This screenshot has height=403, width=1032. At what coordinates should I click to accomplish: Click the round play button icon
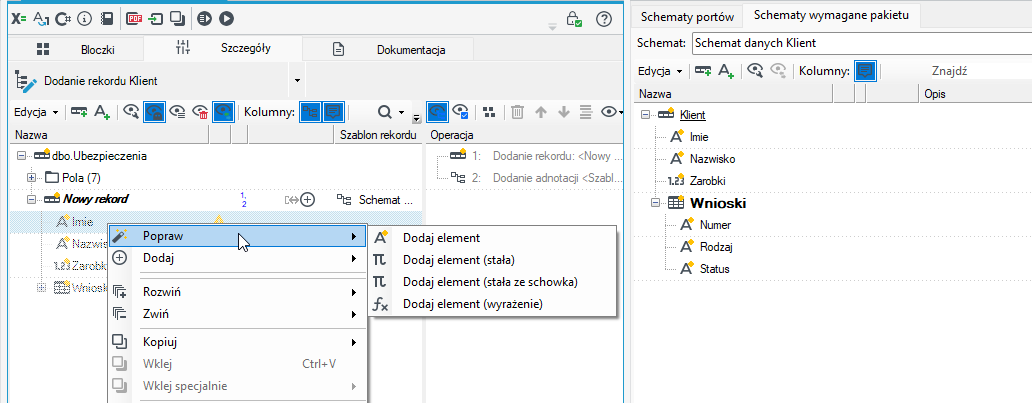(226, 19)
